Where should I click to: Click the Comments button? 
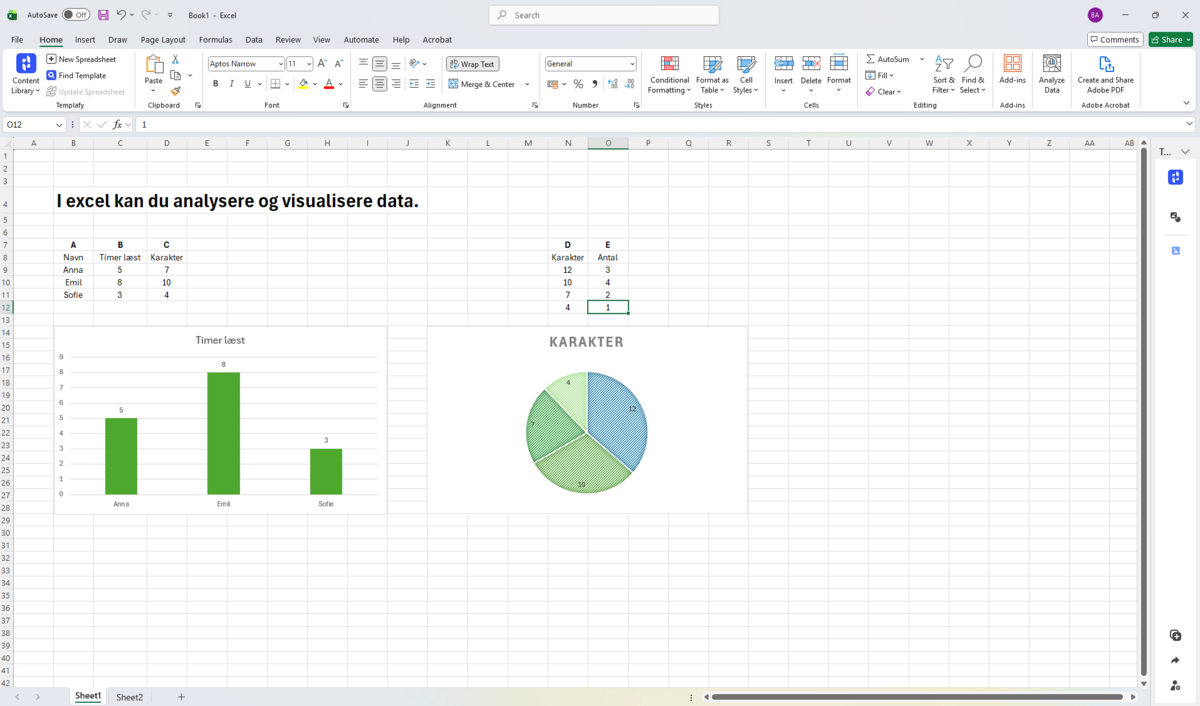[1114, 40]
